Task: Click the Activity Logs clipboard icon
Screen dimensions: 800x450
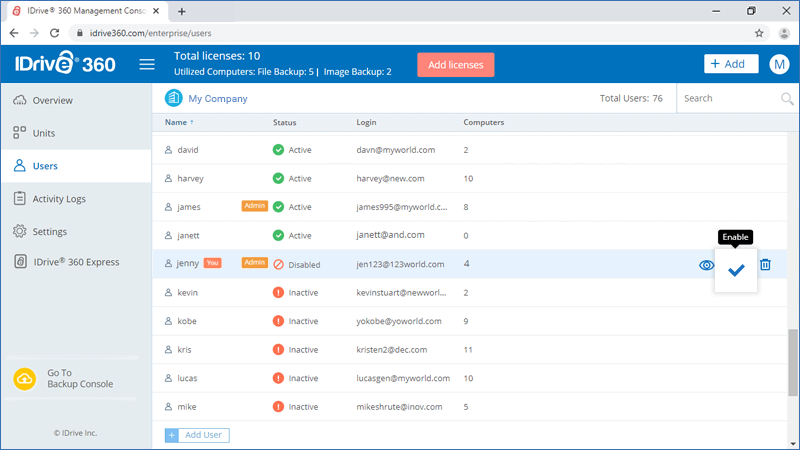Action: tap(19, 198)
